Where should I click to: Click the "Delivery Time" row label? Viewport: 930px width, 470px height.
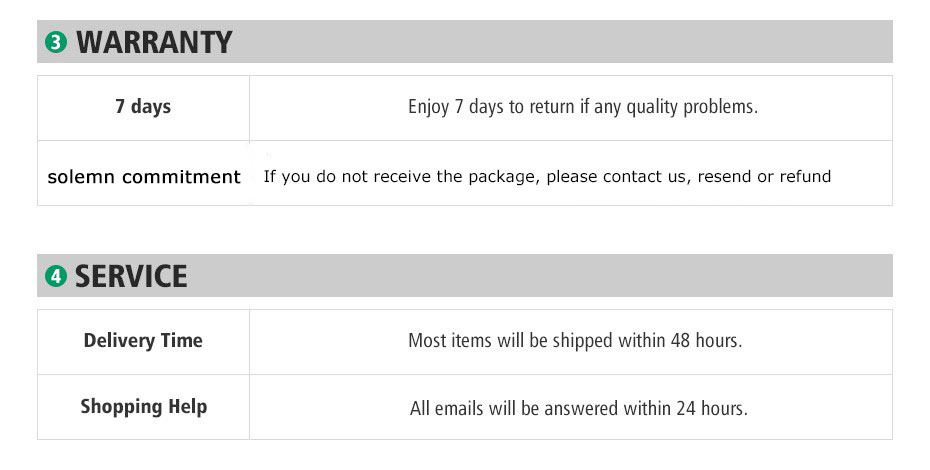(x=143, y=341)
